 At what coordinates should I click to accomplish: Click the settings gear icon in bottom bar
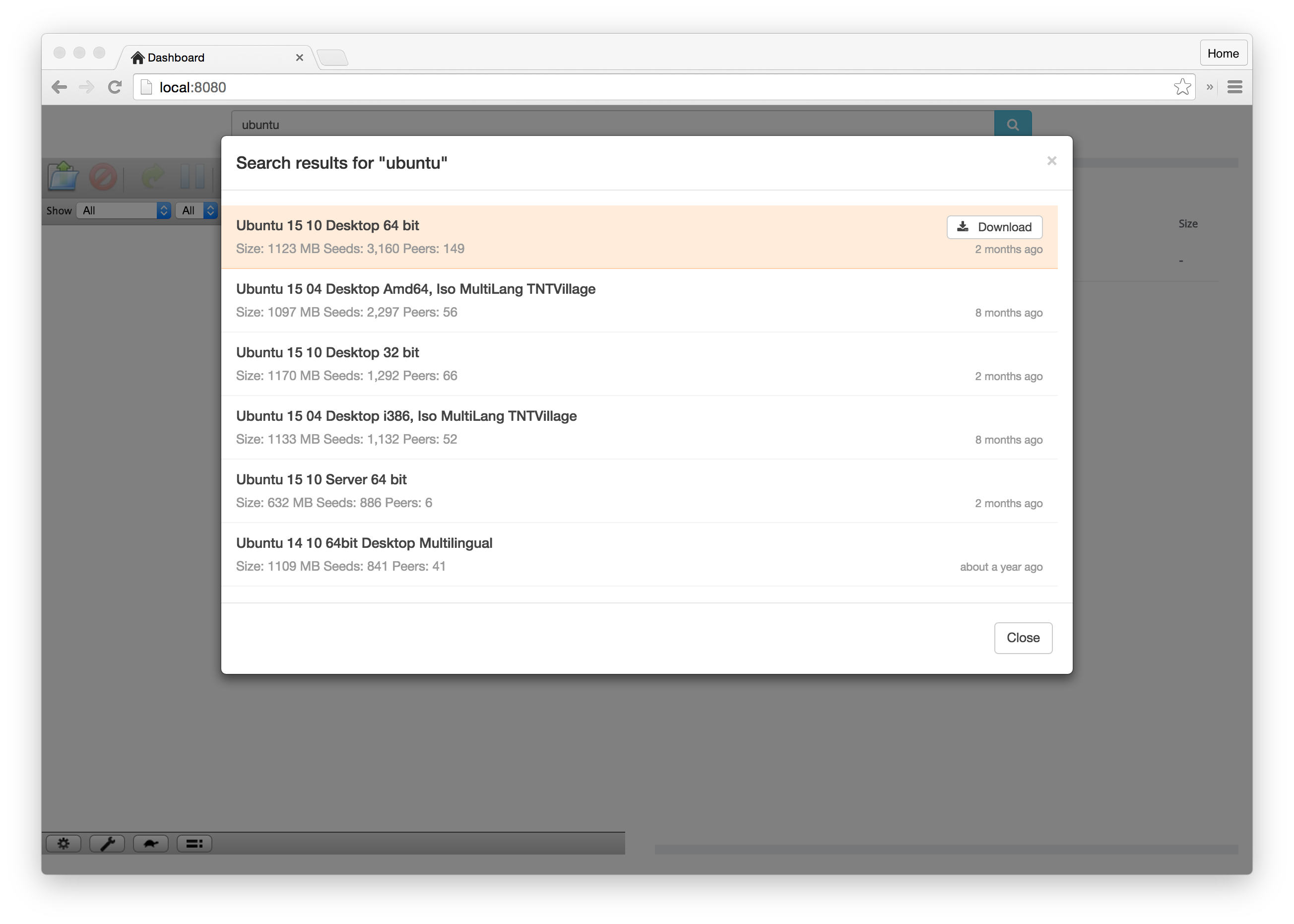click(x=65, y=843)
